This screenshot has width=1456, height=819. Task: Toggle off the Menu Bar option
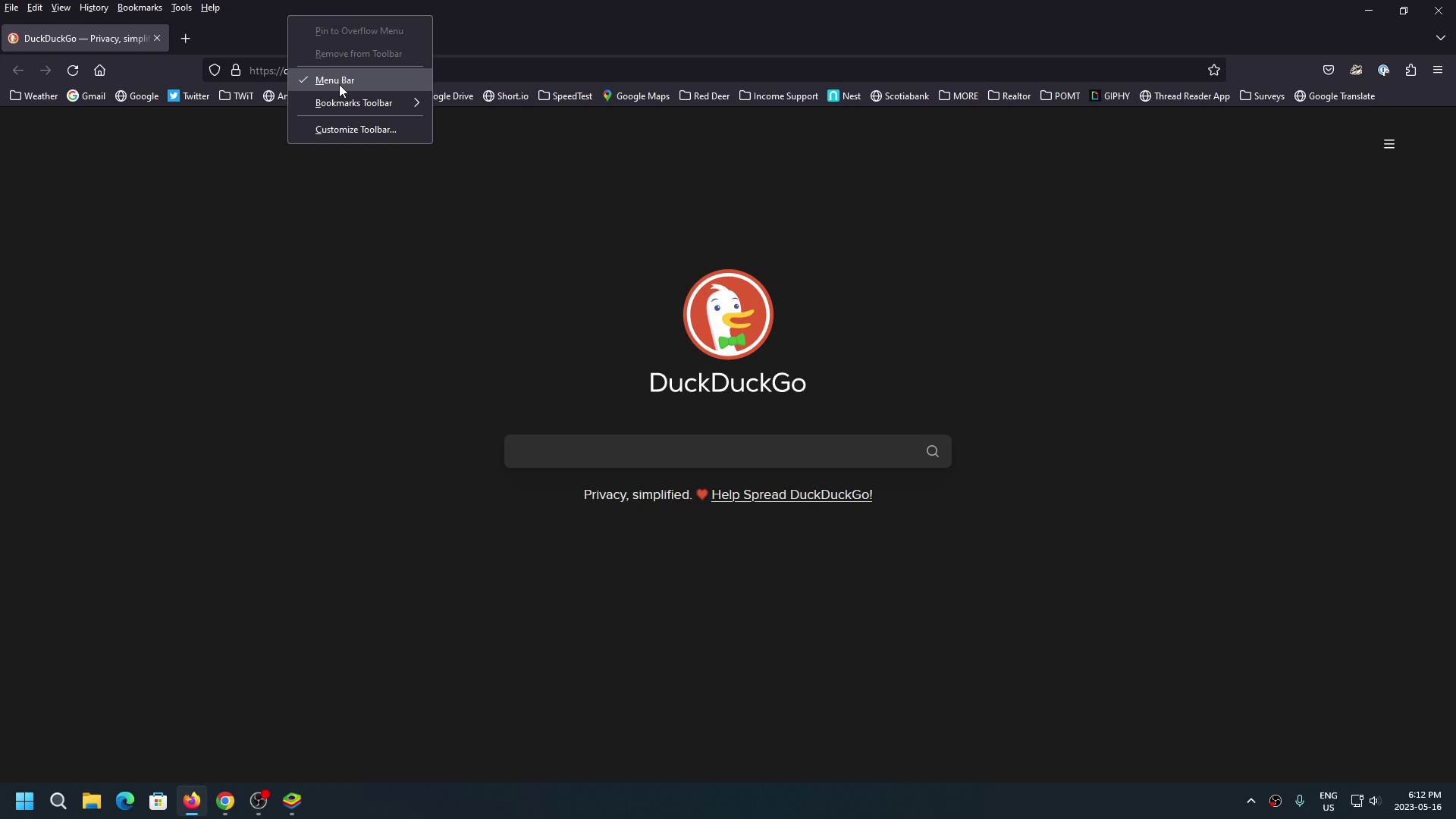point(336,80)
